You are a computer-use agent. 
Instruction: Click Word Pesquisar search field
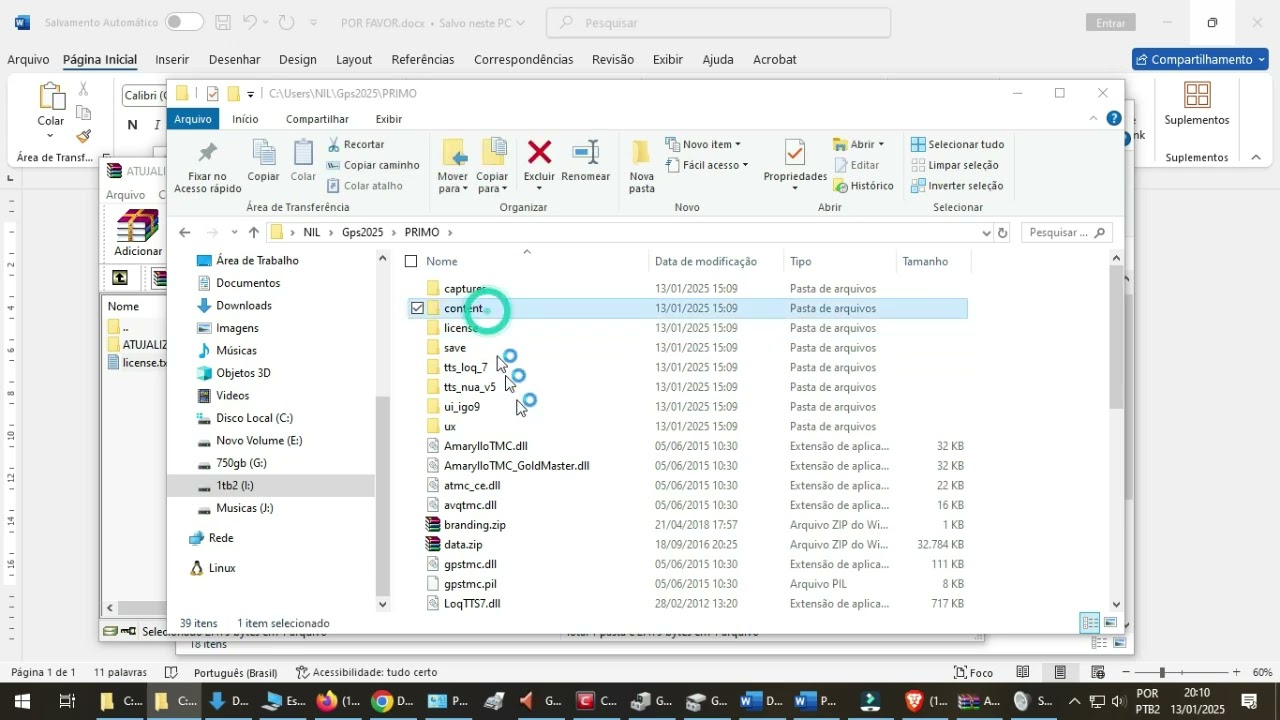coord(719,22)
